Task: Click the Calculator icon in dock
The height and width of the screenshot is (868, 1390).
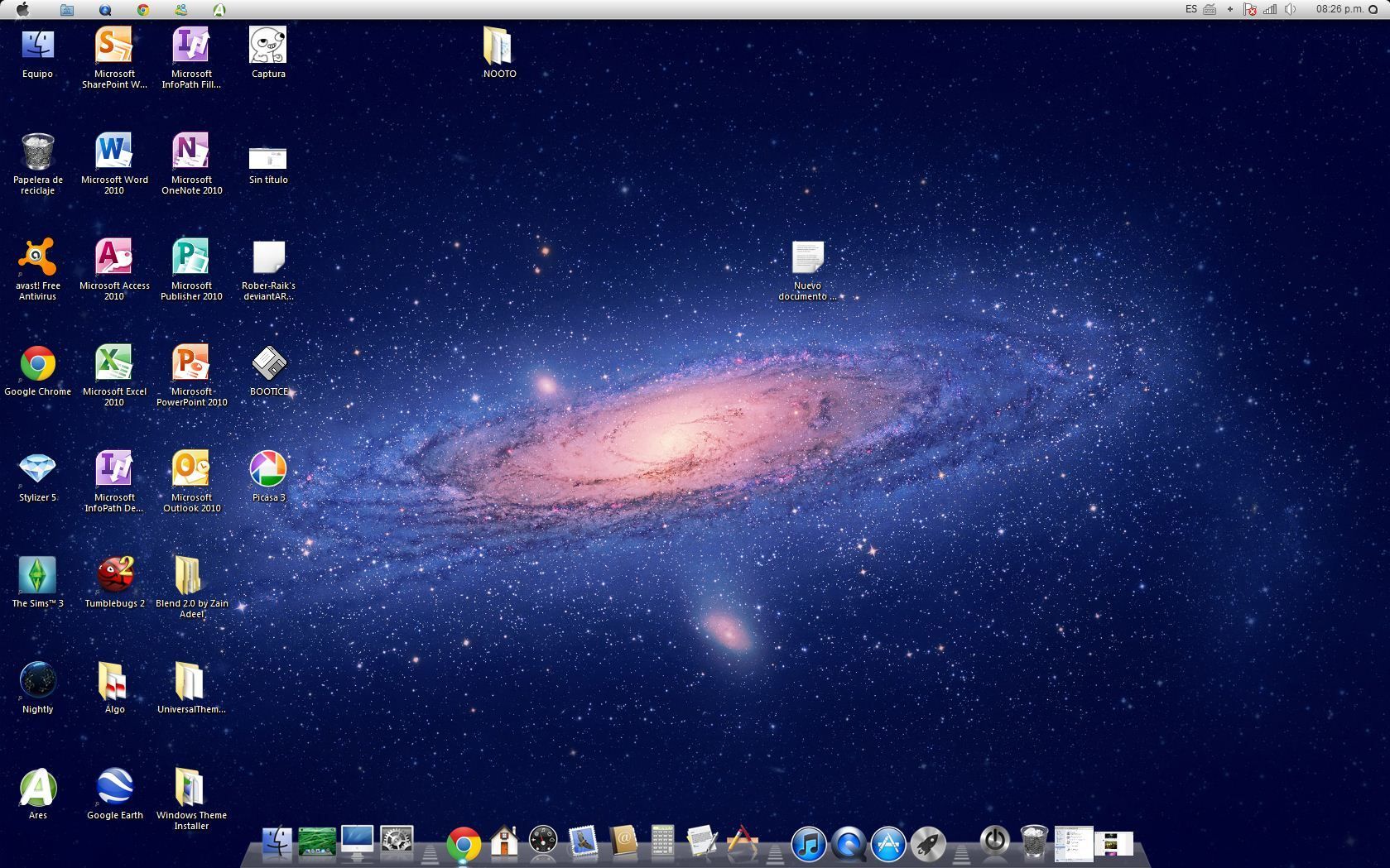Action: [662, 842]
